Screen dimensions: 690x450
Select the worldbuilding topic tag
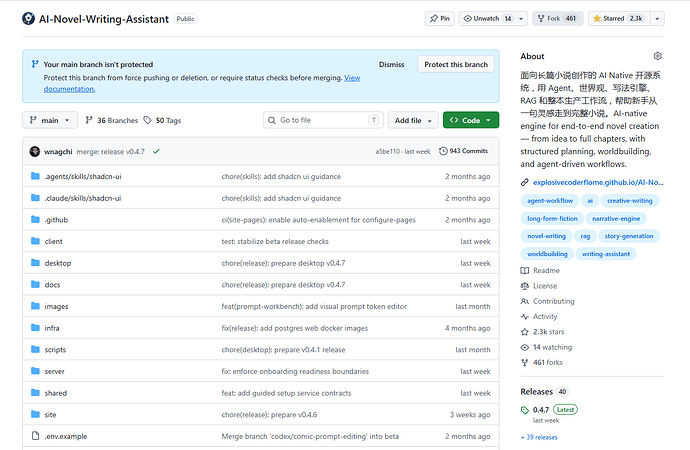click(547, 254)
